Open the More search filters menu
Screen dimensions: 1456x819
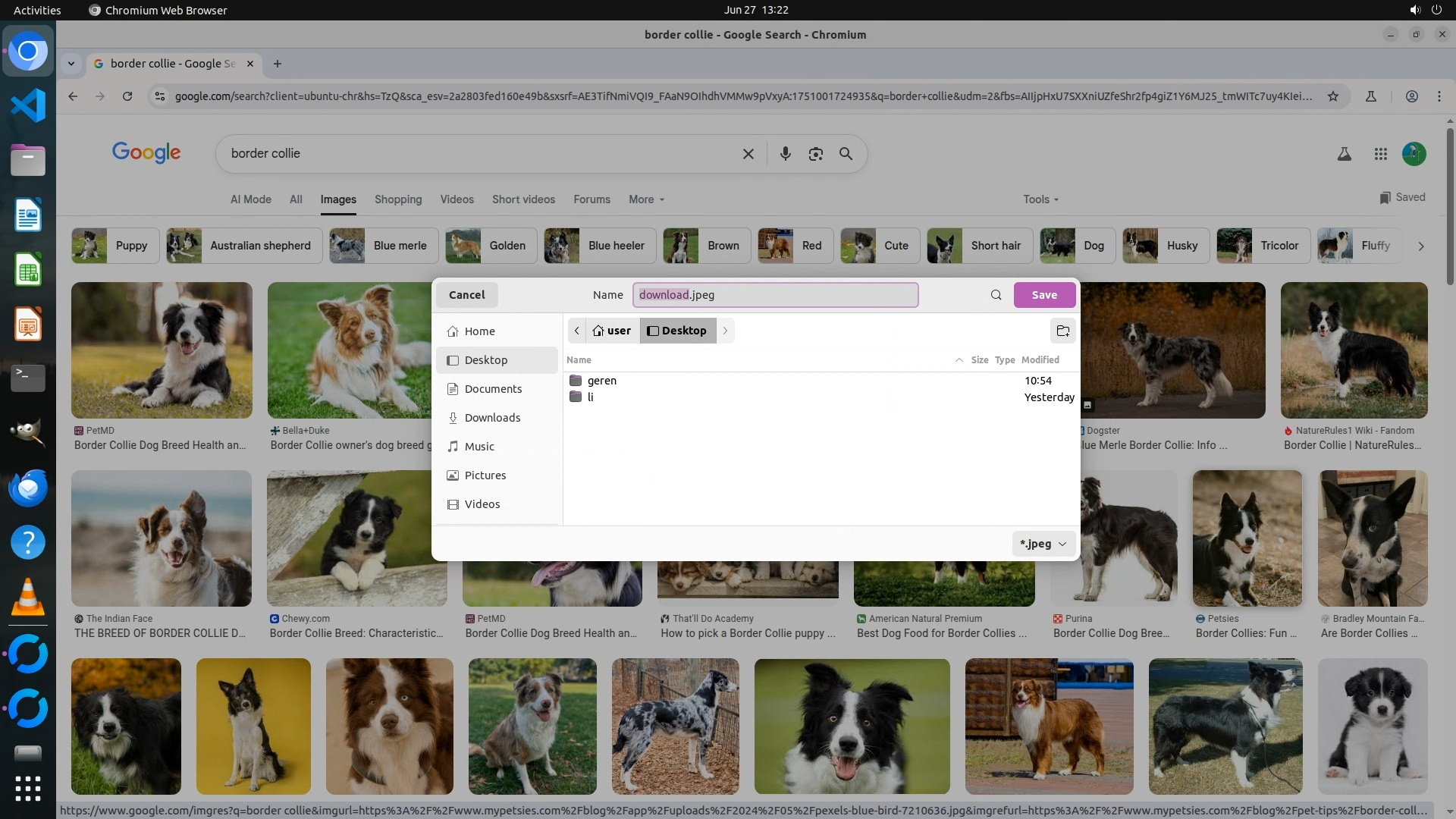point(646,199)
